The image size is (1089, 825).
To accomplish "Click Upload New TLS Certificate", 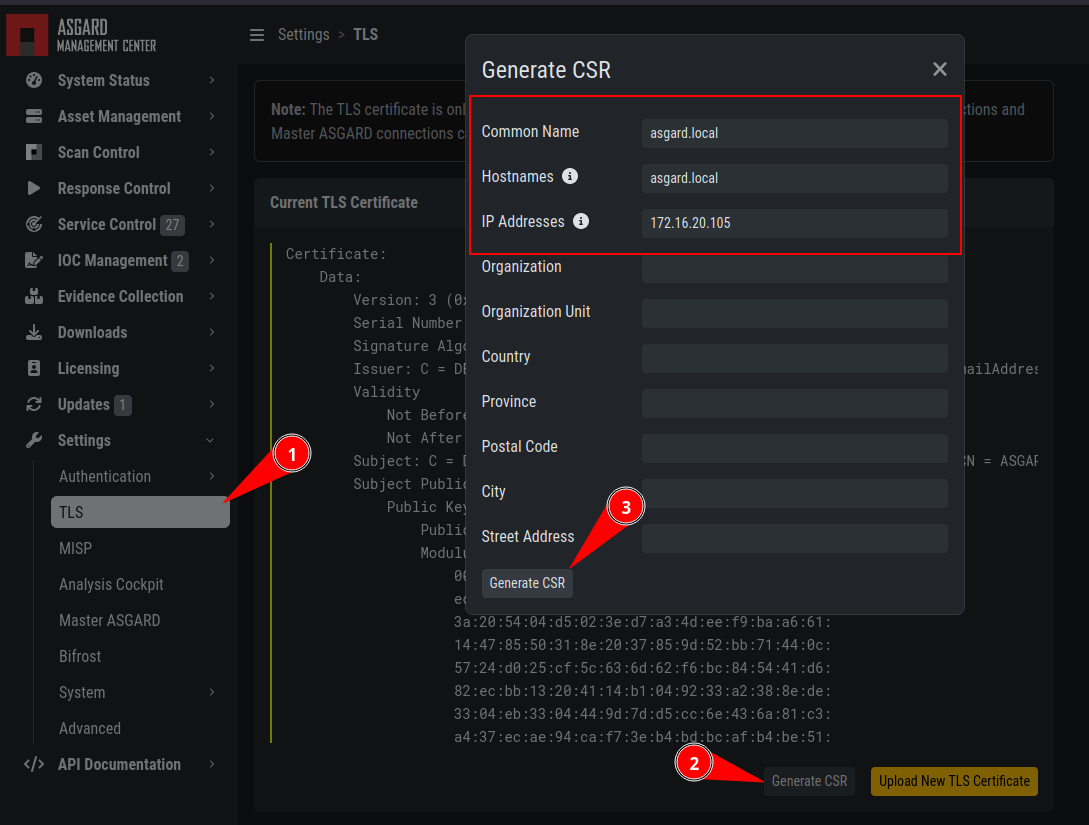I will point(954,781).
